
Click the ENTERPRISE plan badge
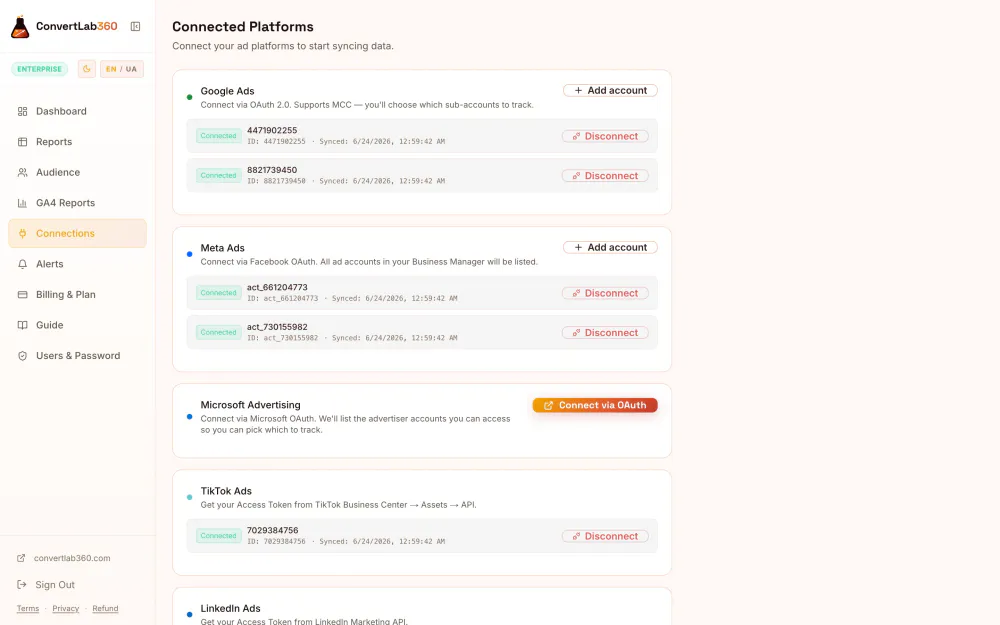coord(40,69)
